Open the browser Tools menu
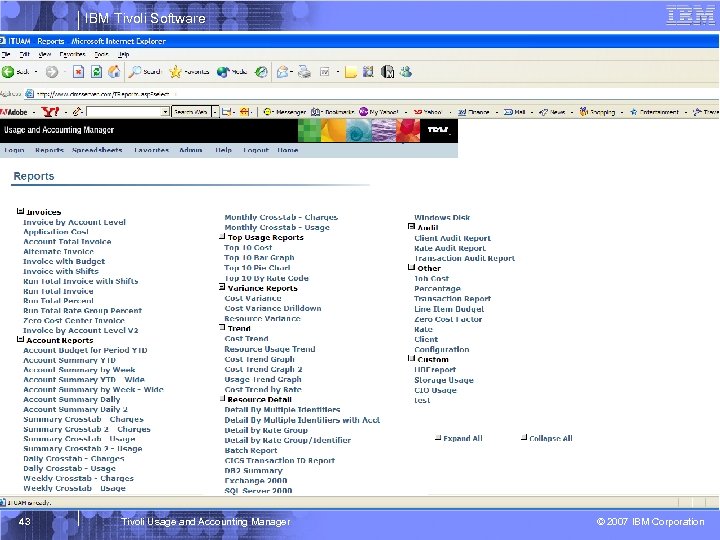The image size is (720, 540). coord(101,54)
